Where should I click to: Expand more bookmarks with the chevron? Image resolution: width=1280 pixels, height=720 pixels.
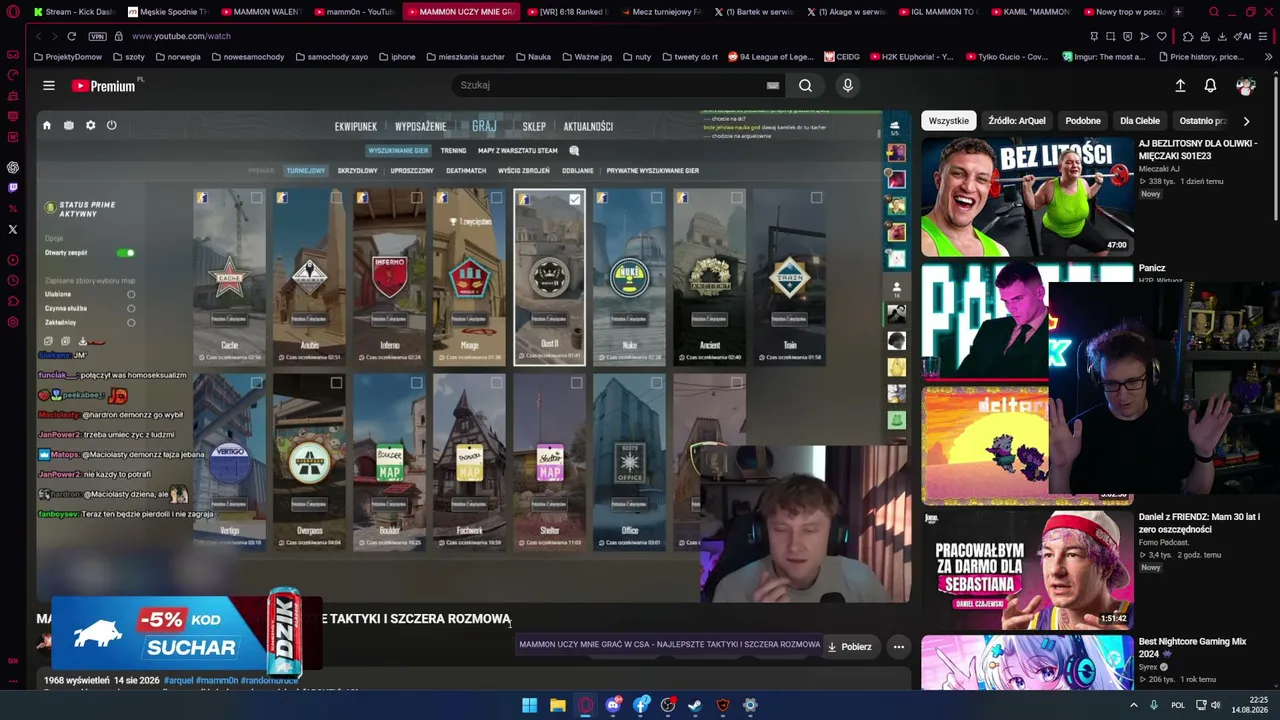1269,57
